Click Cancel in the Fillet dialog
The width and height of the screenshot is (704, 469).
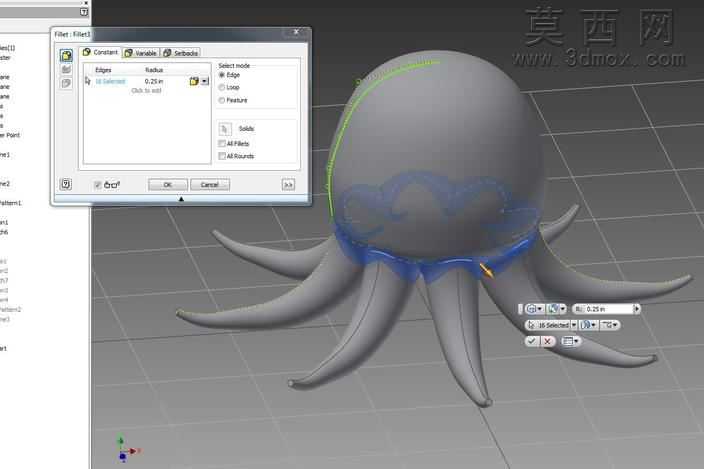tap(210, 185)
